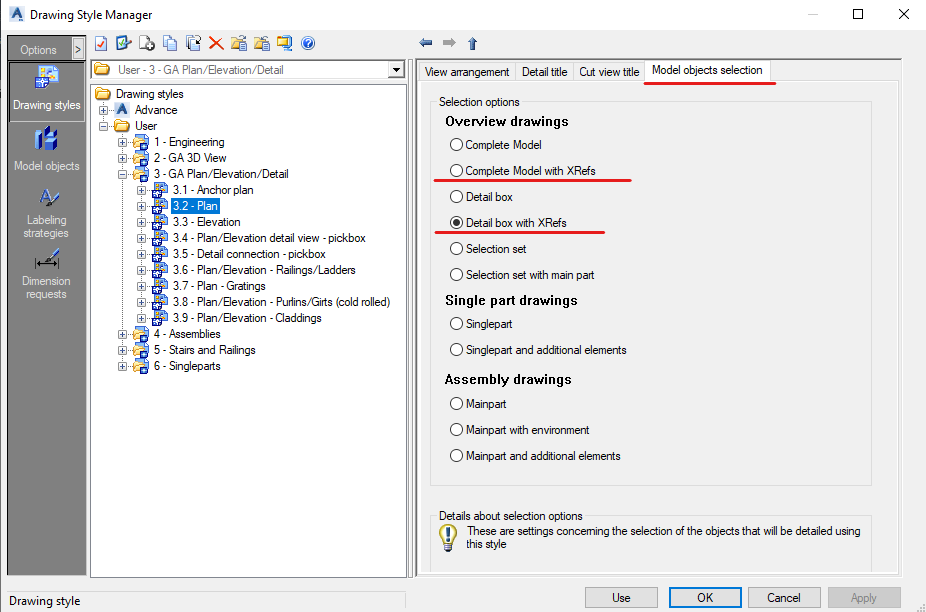This screenshot has height=612, width=926.
Task: Select 3.4 - Plan/Elevation detail view item
Action: click(x=269, y=238)
